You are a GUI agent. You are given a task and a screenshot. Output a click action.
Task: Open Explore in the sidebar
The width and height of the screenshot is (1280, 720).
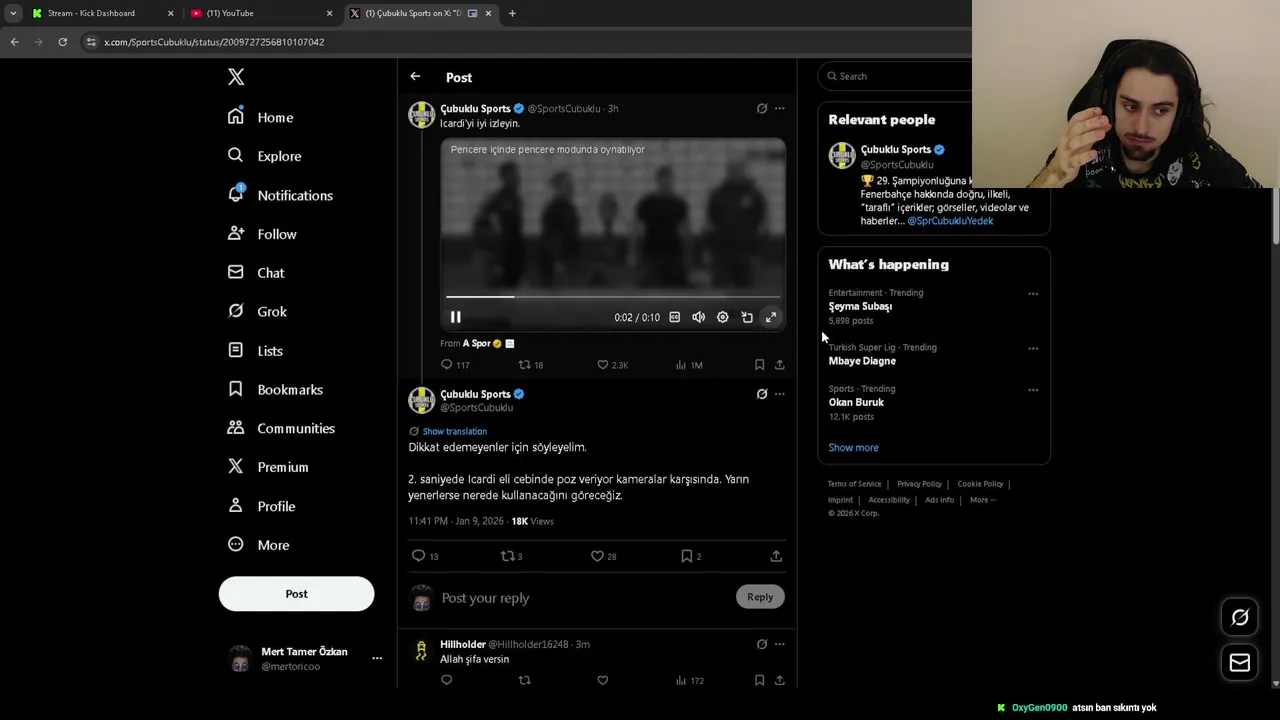click(264, 156)
